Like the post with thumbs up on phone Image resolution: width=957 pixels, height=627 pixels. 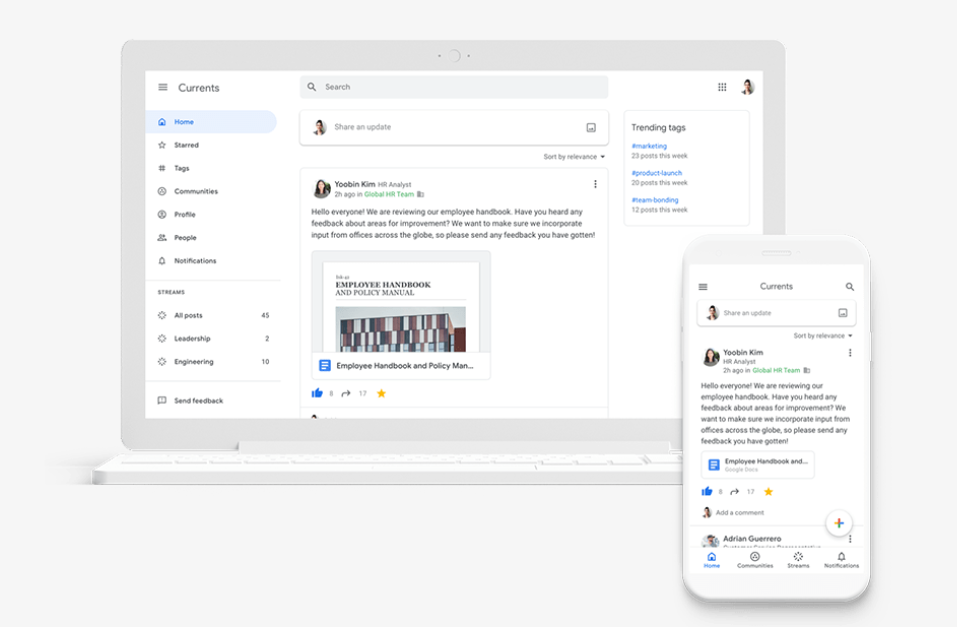pos(707,491)
